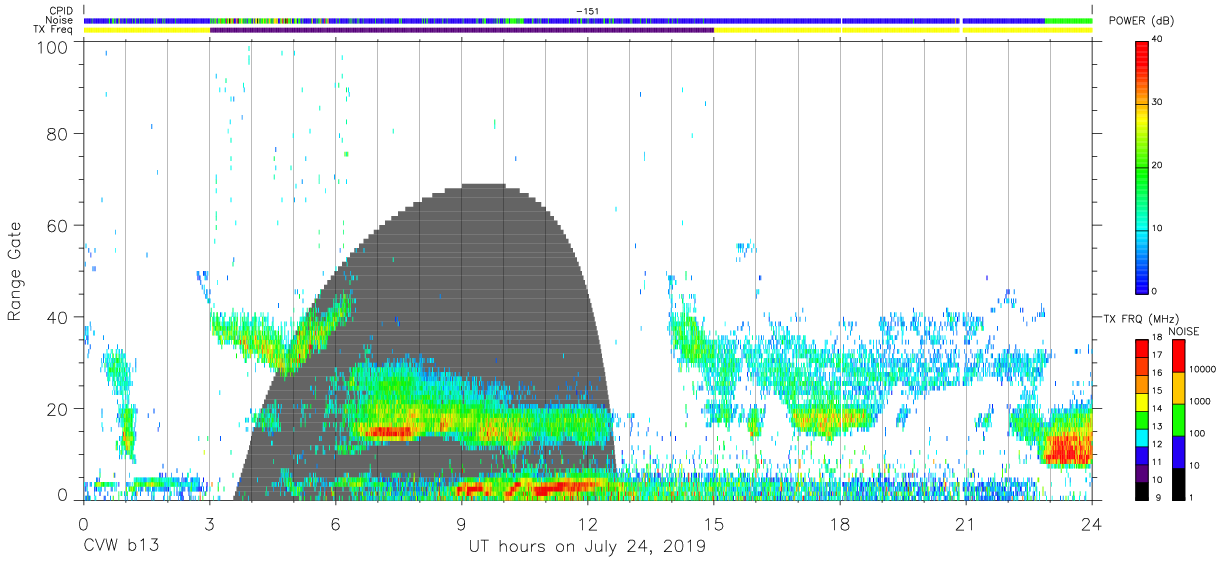Click the Noise strip above the plot
Image resolution: width=1228 pixels, height=567 pixels.
[587, 20]
